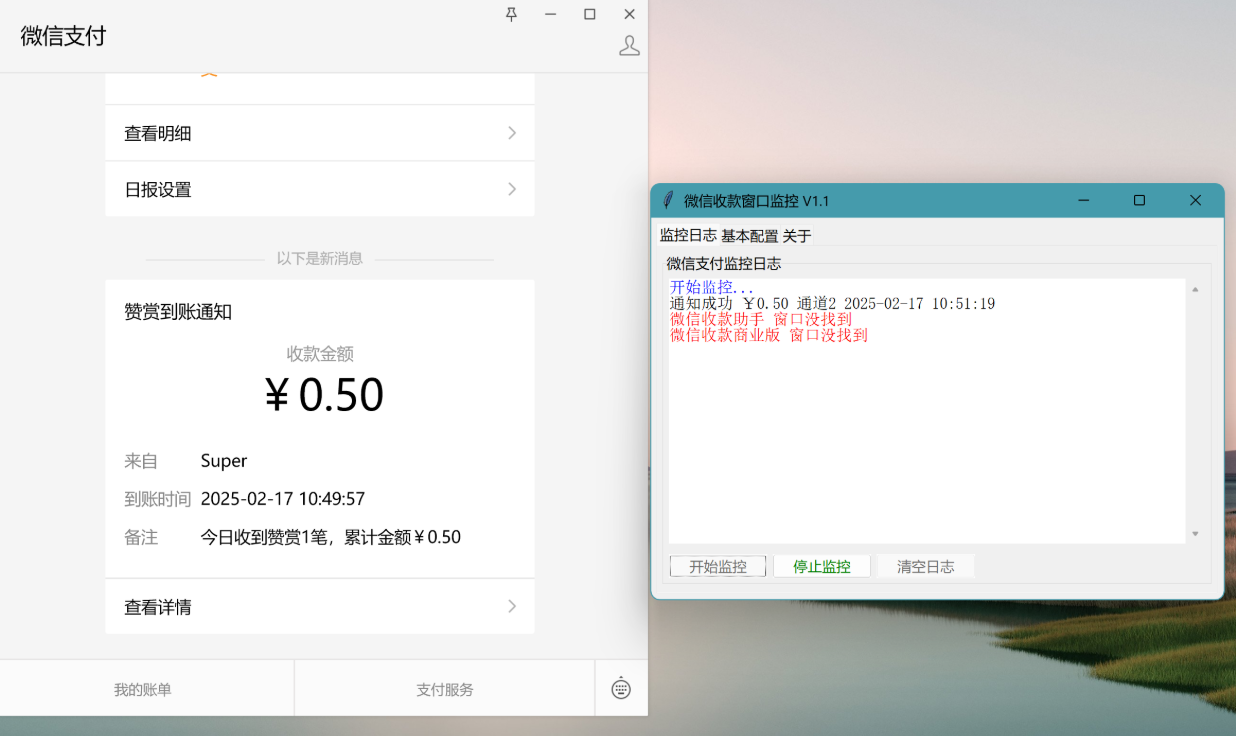Clear the log with 清空日志
This screenshot has width=1236, height=736.
click(925, 567)
